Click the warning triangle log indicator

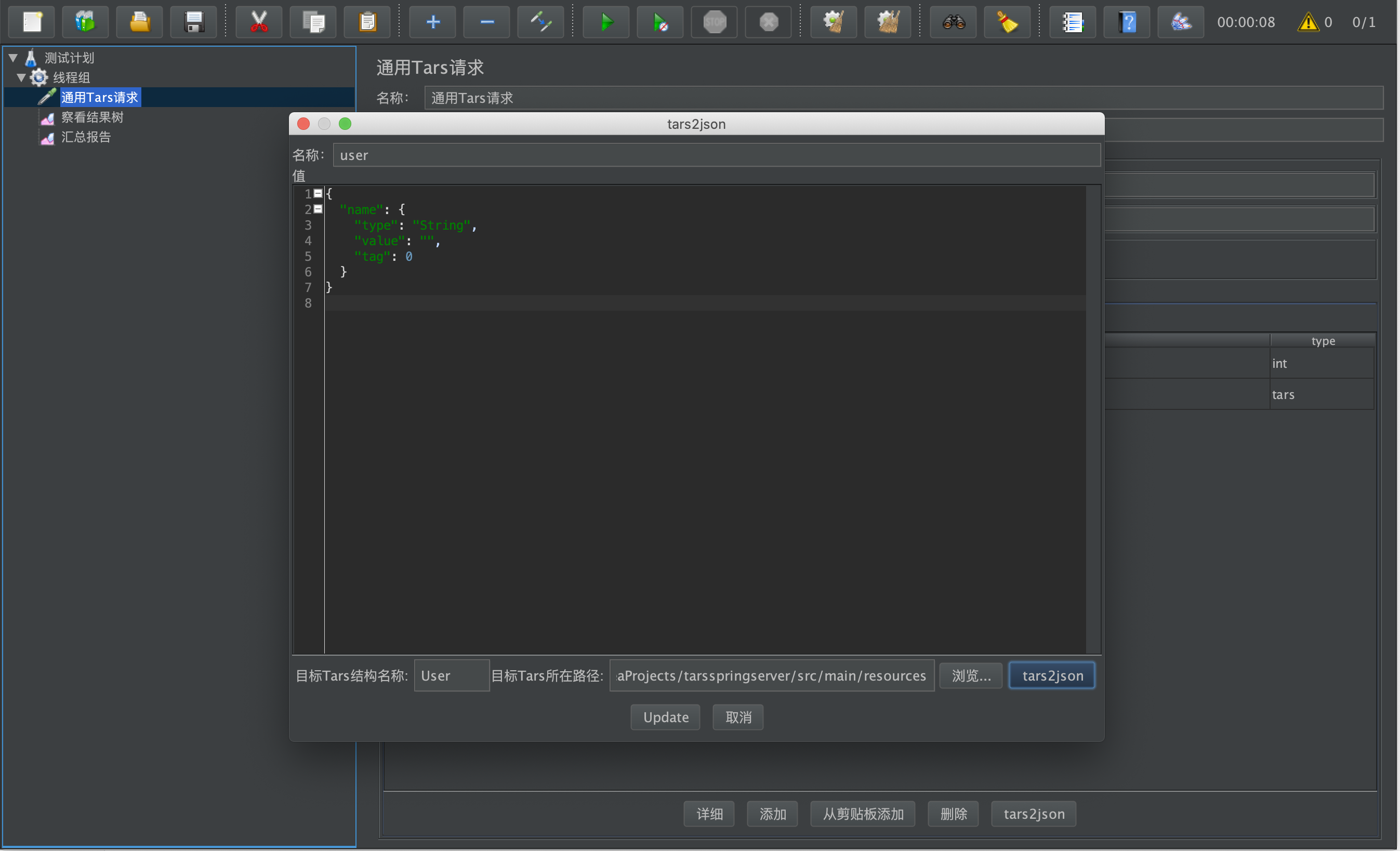[x=1308, y=22]
